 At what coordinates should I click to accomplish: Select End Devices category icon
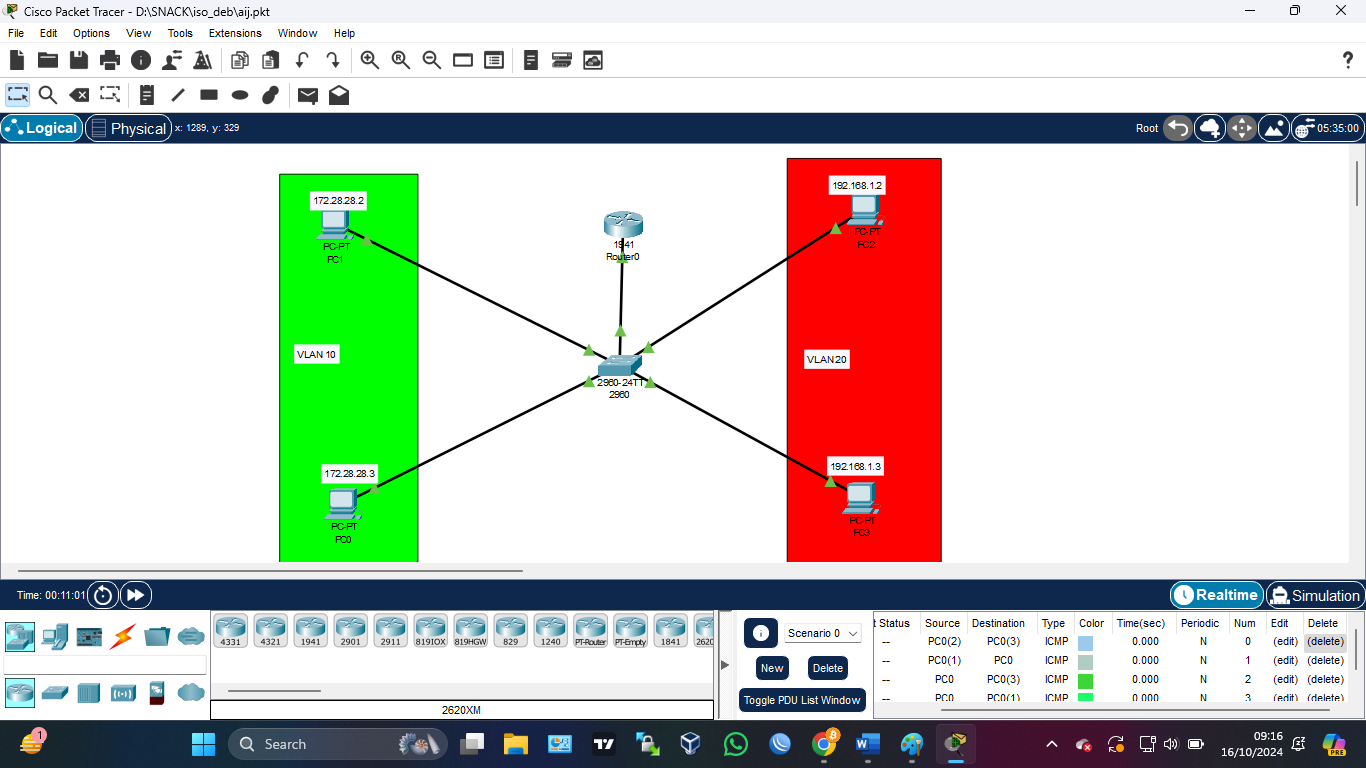coord(54,635)
